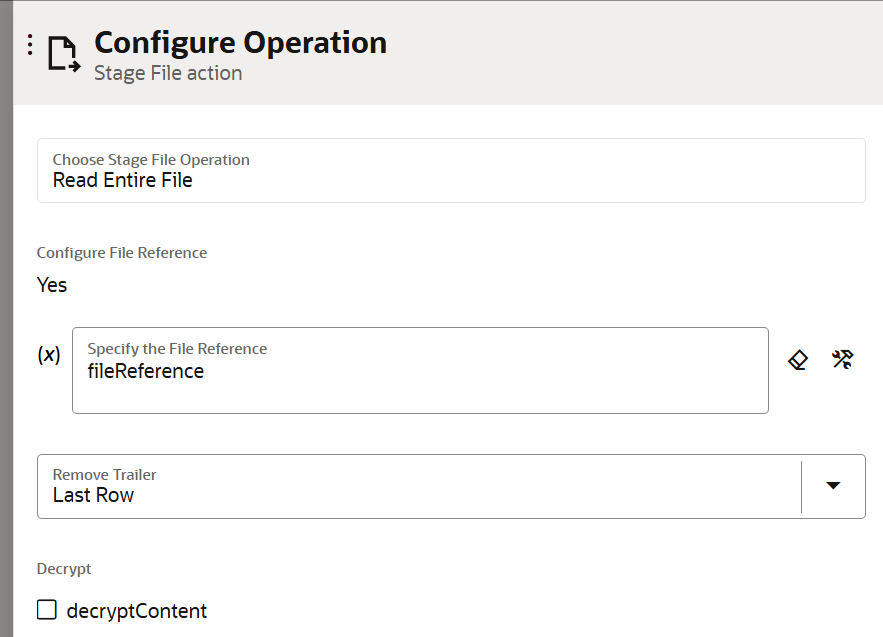Image resolution: width=883 pixels, height=637 pixels.
Task: Click the gray panel edge bar on left
Action: coord(6,319)
